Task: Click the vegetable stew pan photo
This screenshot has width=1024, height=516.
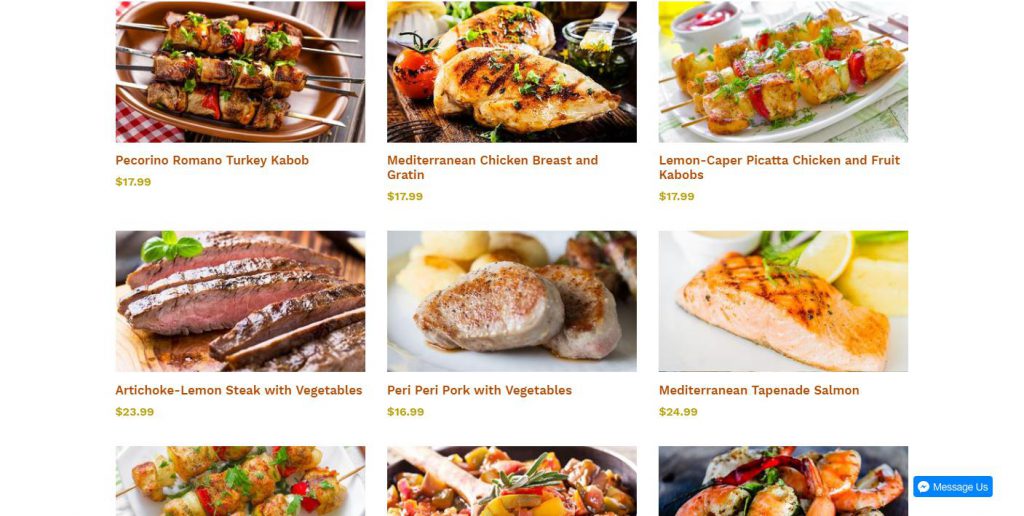Action: [512, 481]
